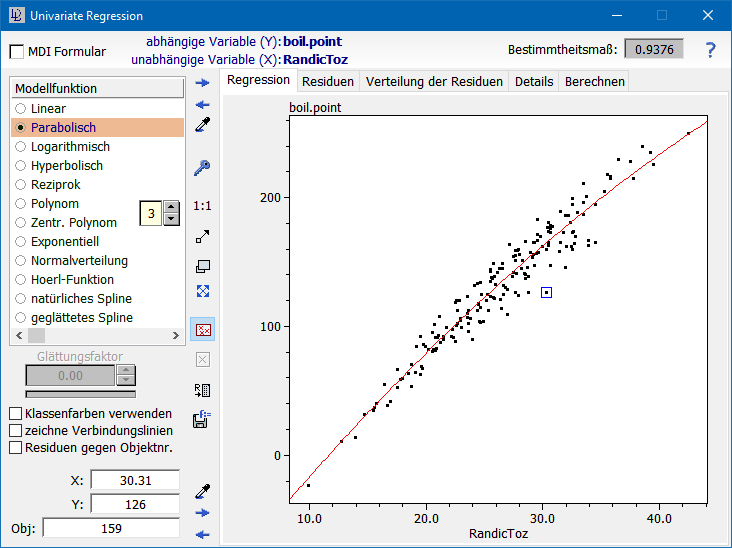Choose the Exponentiell model option

point(19,241)
